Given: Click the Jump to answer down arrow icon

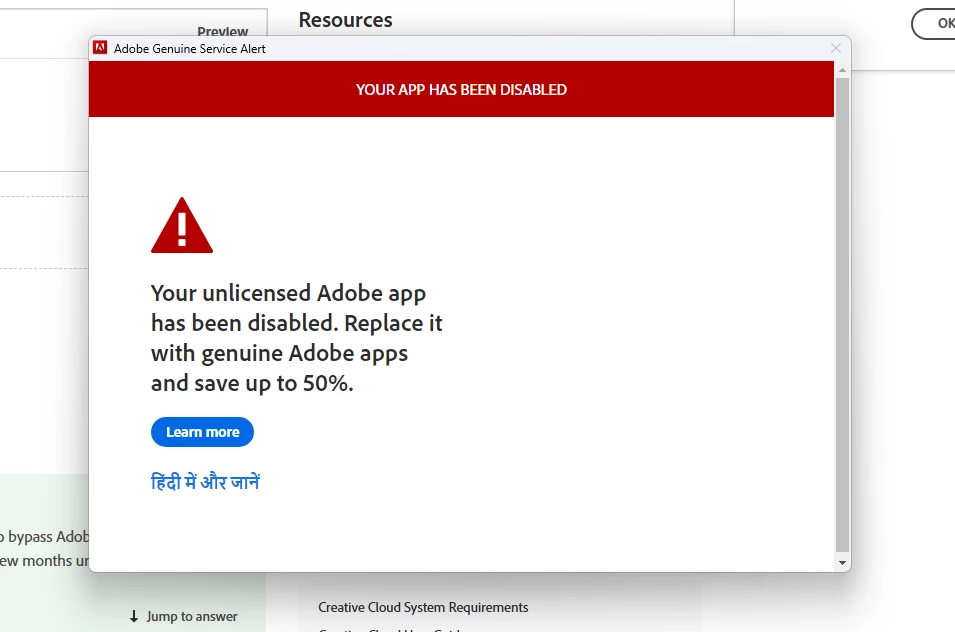Looking at the screenshot, I should point(134,616).
